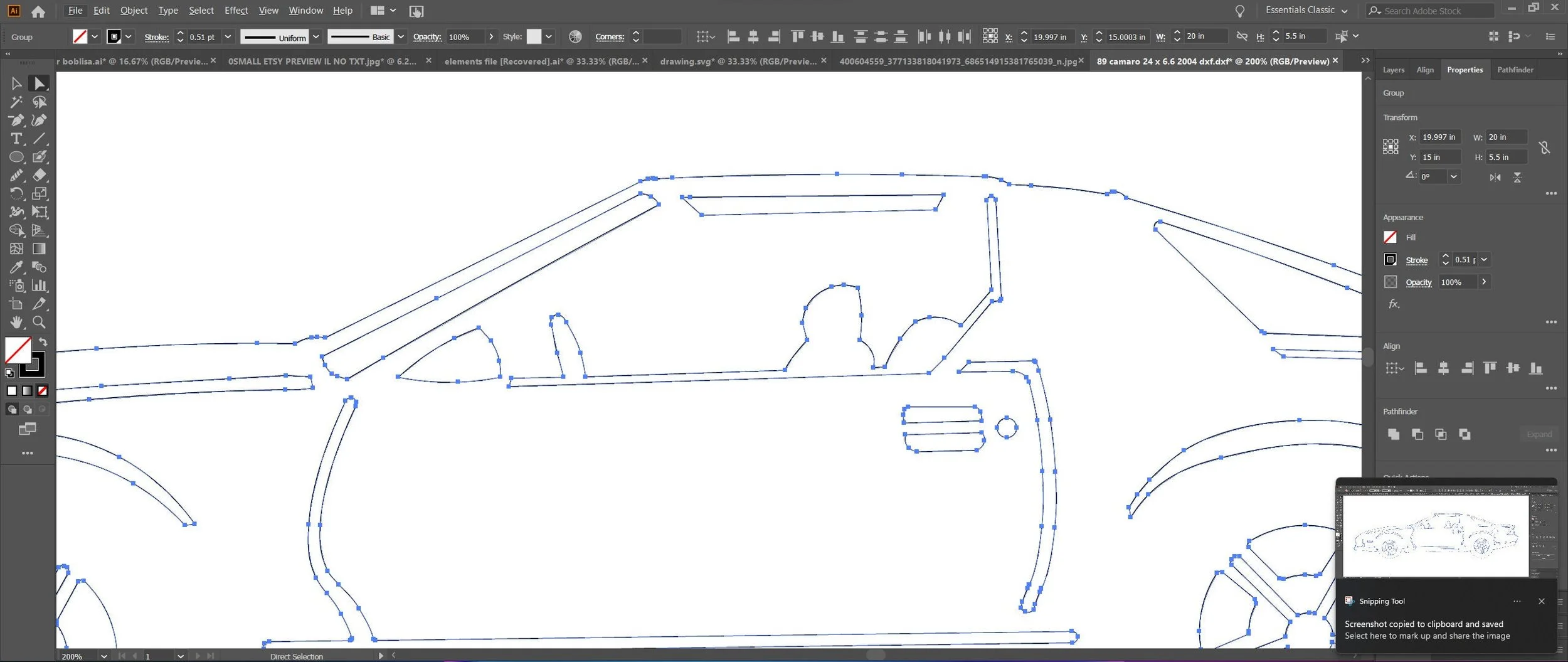The image size is (1568, 662).
Task: Select the Magic Wand tool
Action: pos(16,102)
